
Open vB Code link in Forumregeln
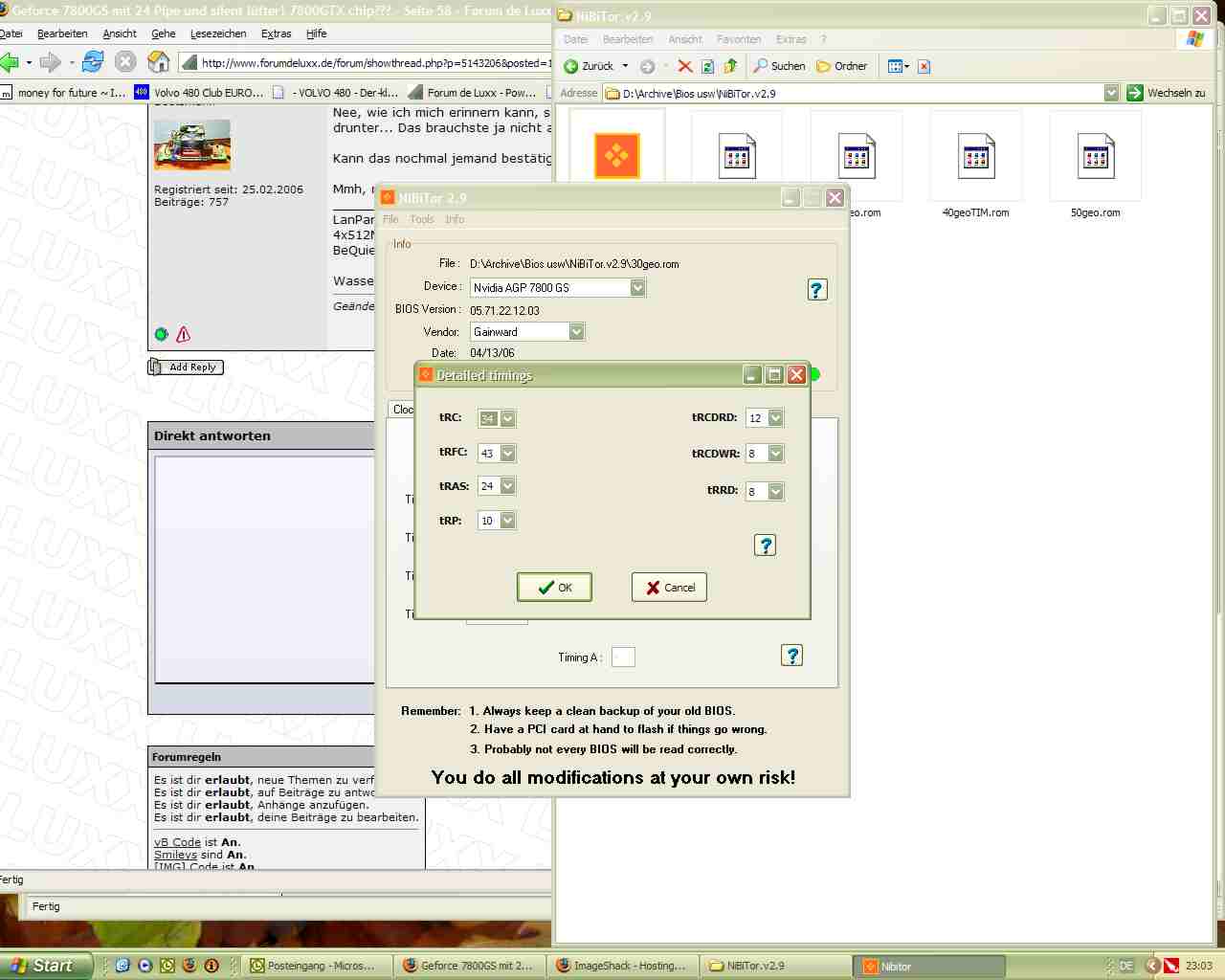[x=177, y=842]
